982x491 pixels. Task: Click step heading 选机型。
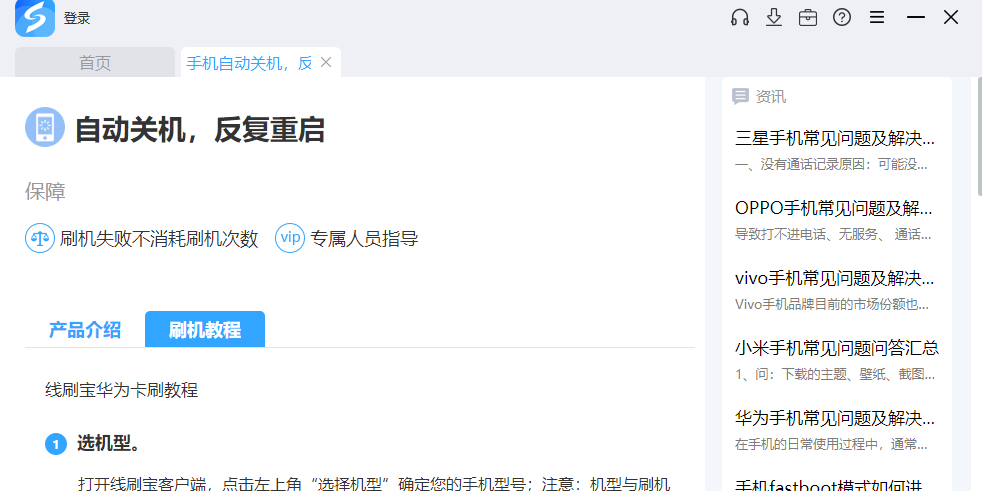coord(108,443)
